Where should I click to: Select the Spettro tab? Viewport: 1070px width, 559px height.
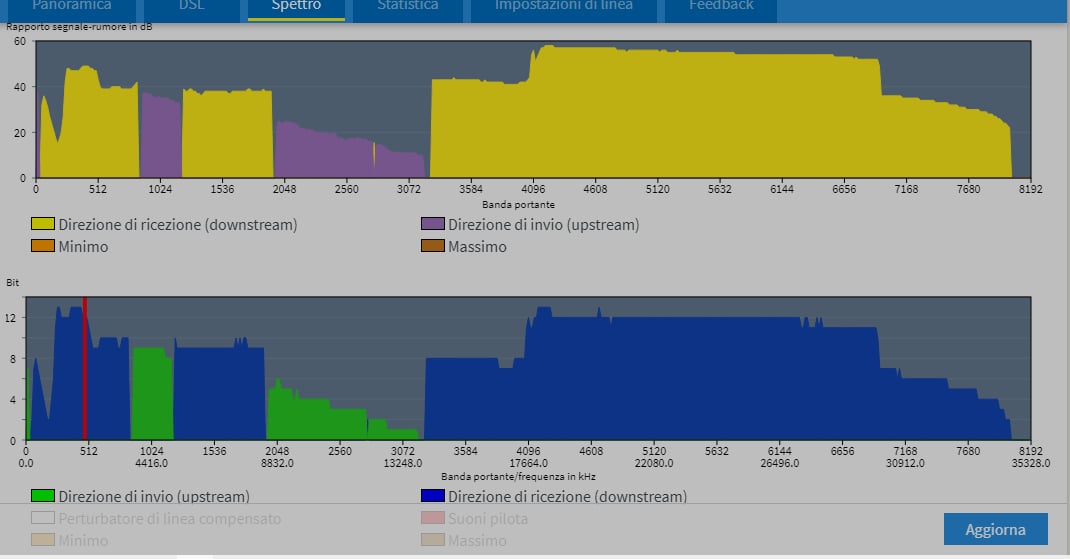click(296, 6)
